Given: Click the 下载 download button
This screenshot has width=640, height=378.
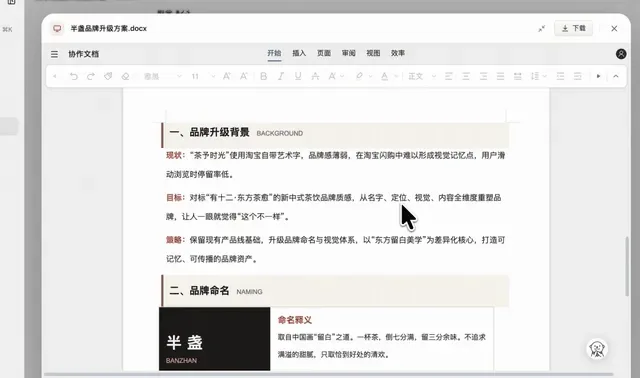Looking at the screenshot, I should click(573, 28).
